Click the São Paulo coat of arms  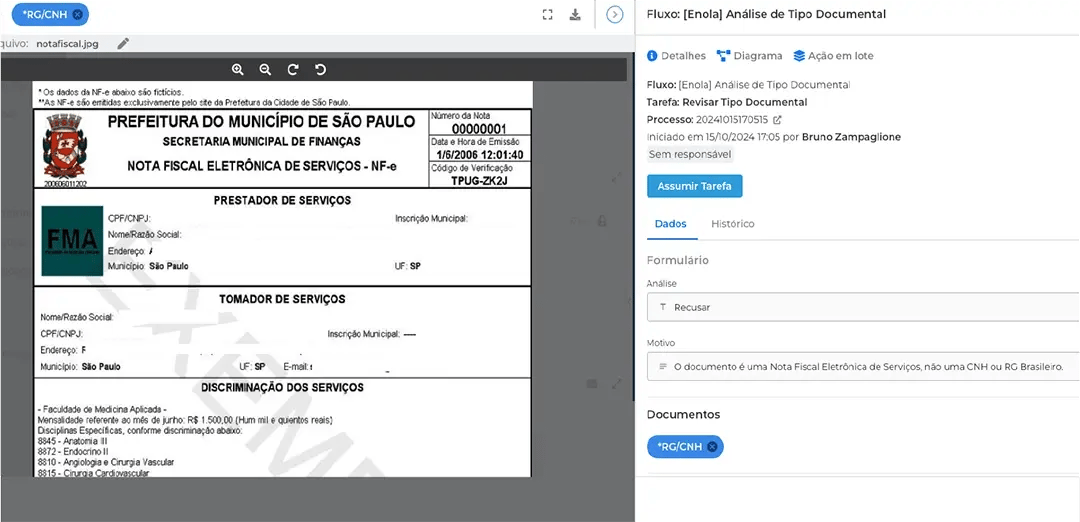tap(65, 147)
